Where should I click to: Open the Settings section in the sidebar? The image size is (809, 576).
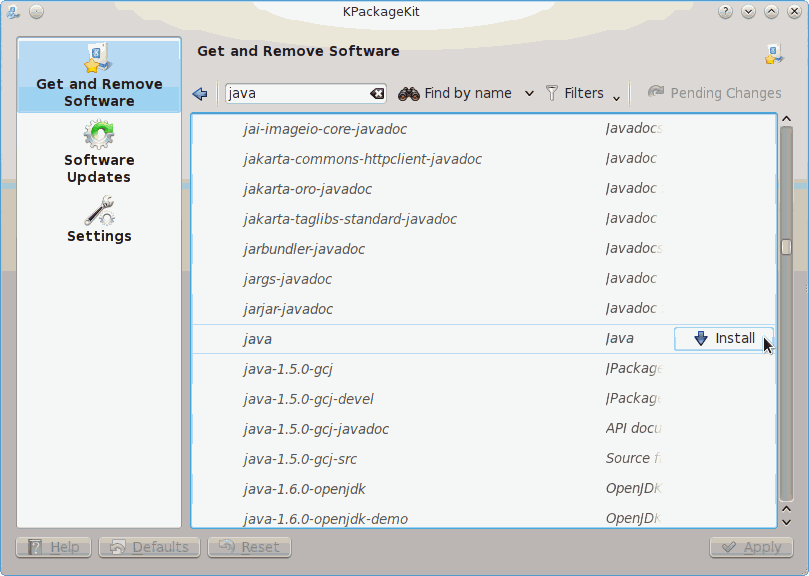pyautogui.click(x=99, y=219)
